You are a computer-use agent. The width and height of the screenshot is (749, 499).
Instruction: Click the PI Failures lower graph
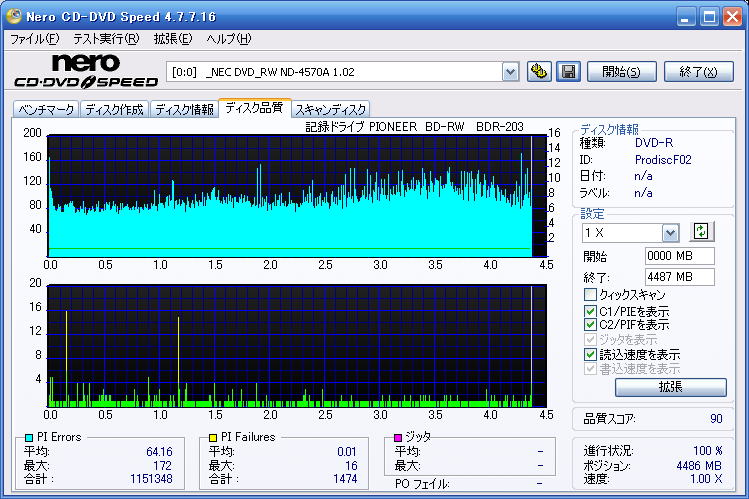pyautogui.click(x=297, y=346)
